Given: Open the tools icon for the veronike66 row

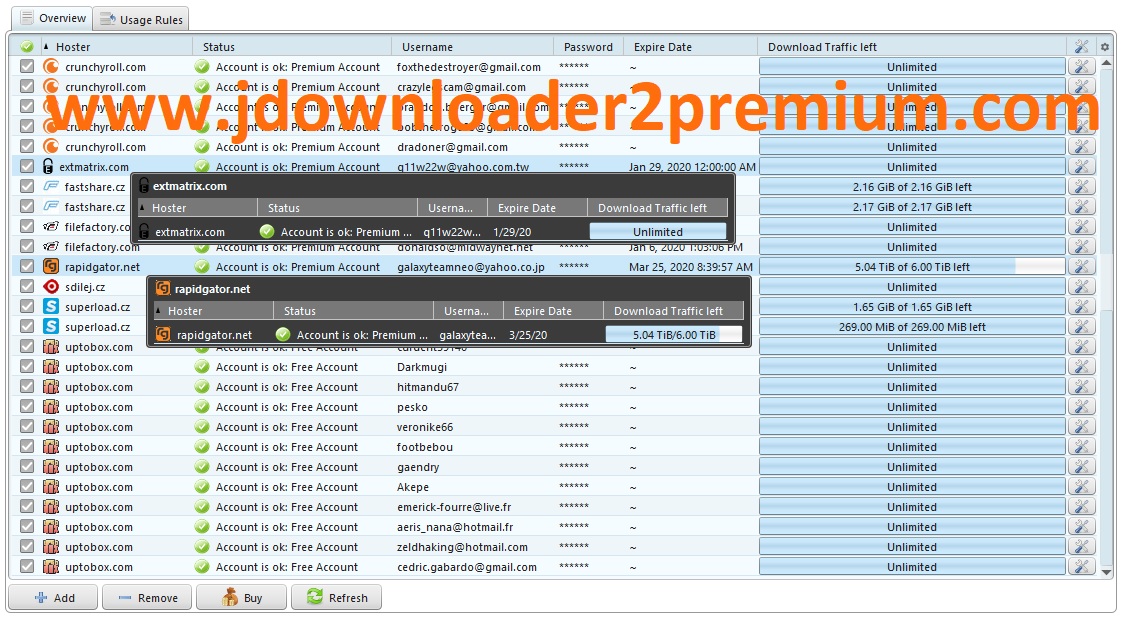Looking at the screenshot, I should click(1081, 427).
